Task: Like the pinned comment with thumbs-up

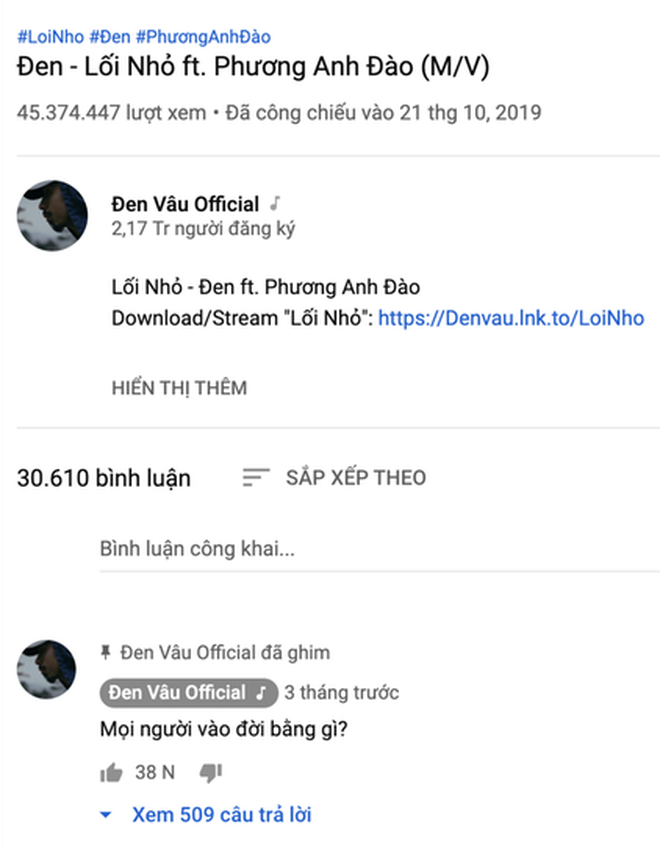Action: (111, 772)
